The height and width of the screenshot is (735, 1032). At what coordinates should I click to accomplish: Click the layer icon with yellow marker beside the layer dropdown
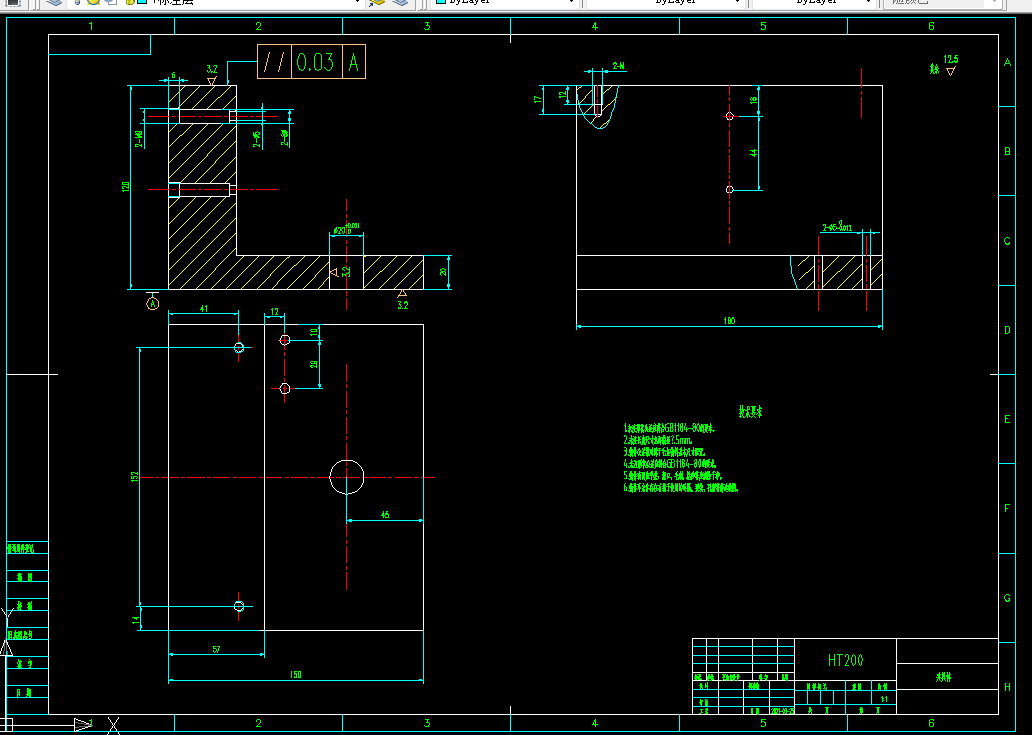(x=377, y=3)
